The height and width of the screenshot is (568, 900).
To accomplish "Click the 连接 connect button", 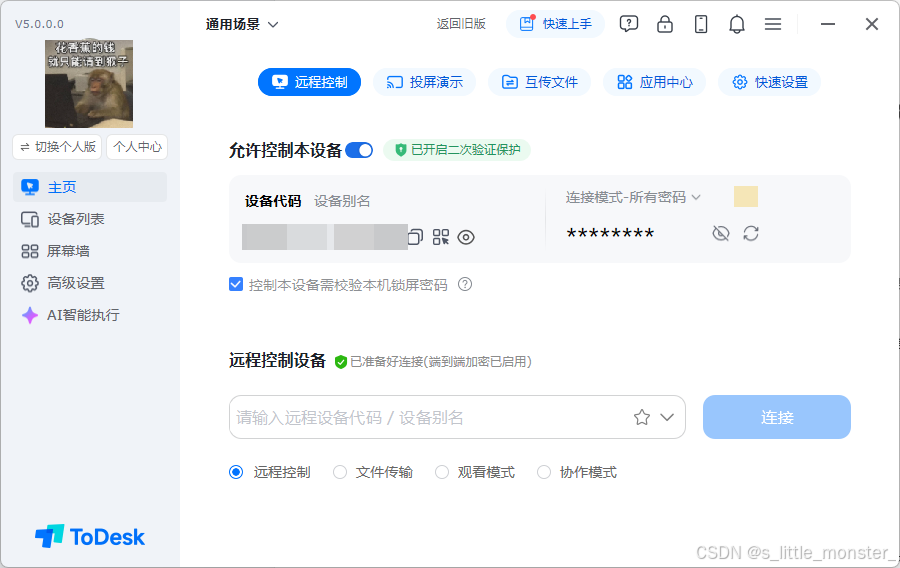I will [777, 417].
